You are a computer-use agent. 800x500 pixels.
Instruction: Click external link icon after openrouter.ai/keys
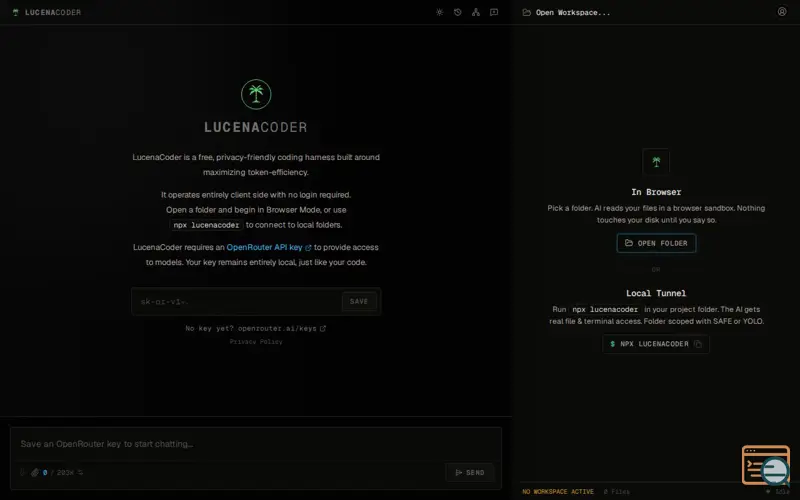(322, 329)
